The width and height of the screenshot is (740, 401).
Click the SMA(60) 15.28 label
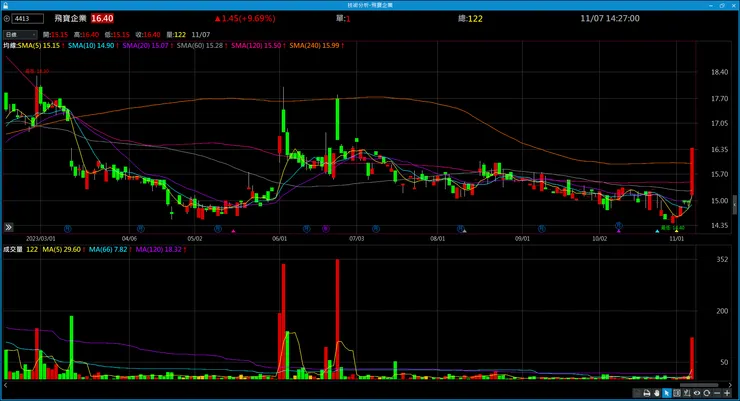[200, 46]
